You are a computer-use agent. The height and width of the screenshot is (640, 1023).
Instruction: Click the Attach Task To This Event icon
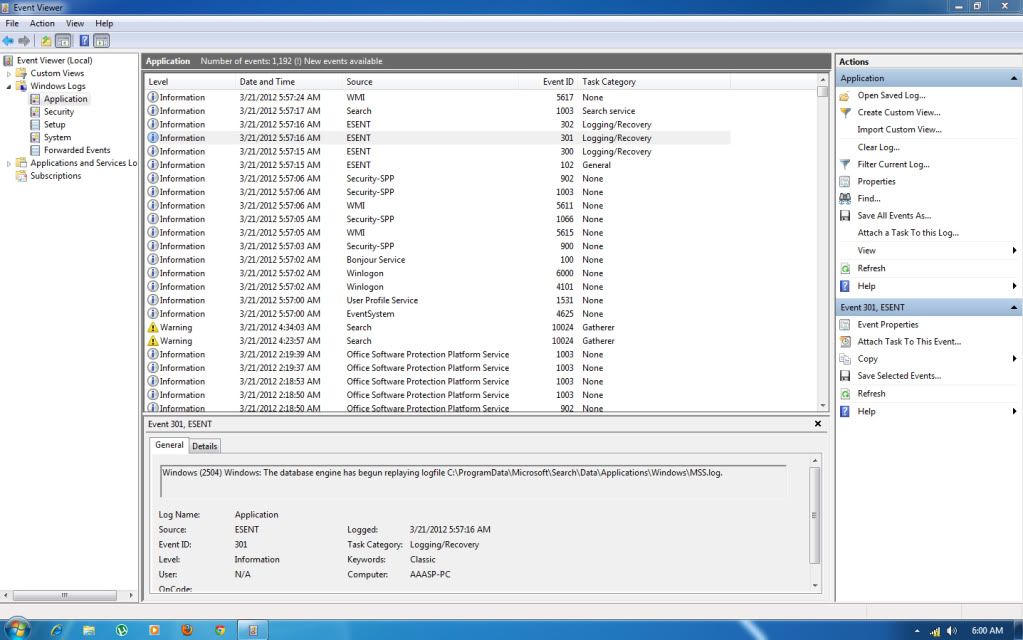pyautogui.click(x=845, y=341)
